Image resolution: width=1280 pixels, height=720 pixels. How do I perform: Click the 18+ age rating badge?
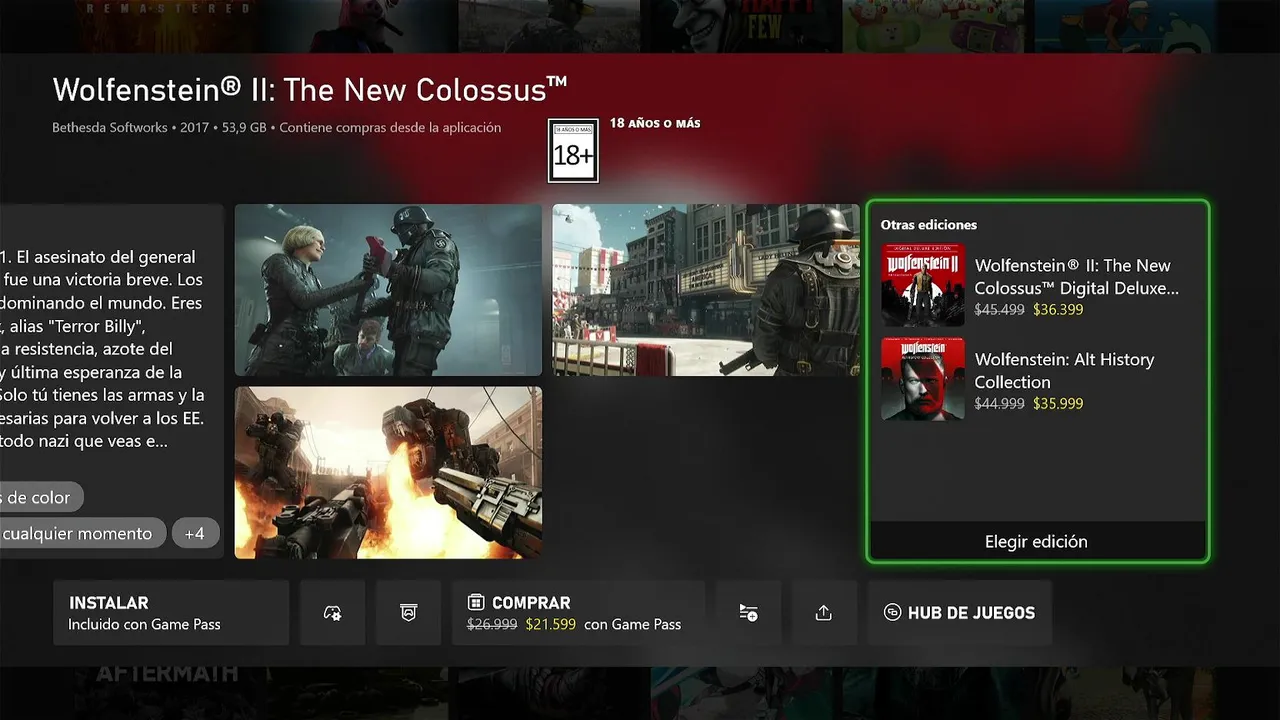coord(573,151)
